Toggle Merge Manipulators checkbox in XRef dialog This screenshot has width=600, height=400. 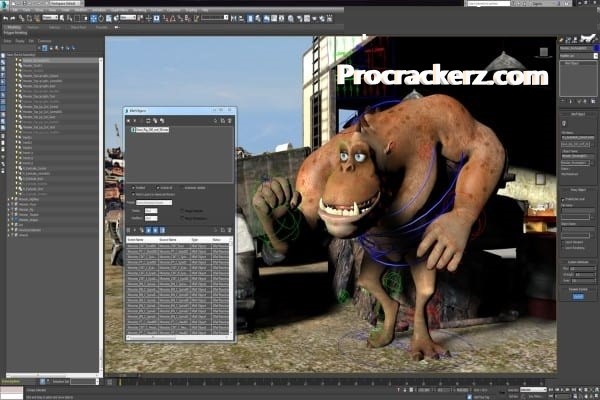coord(182,218)
